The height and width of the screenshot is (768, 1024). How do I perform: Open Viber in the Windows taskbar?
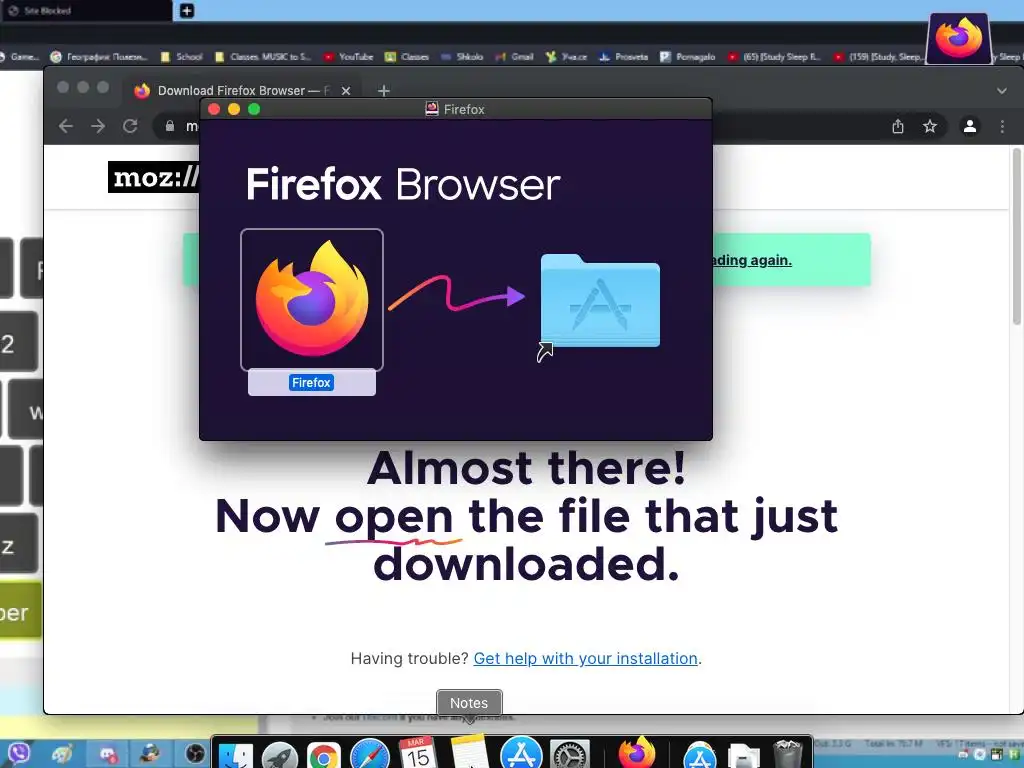tap(20, 754)
